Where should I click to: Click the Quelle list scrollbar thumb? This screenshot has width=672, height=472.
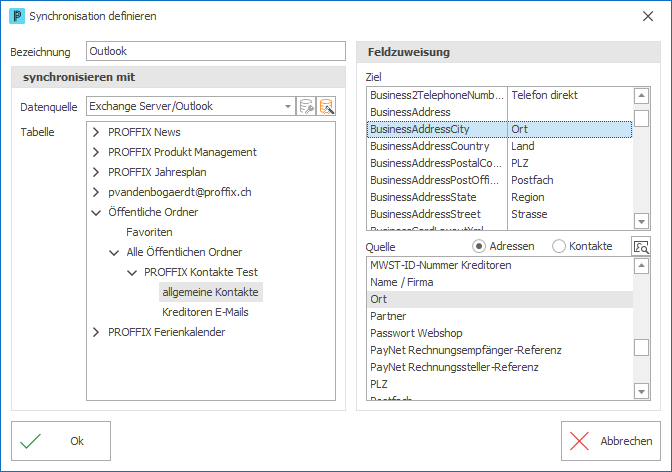pos(641,348)
